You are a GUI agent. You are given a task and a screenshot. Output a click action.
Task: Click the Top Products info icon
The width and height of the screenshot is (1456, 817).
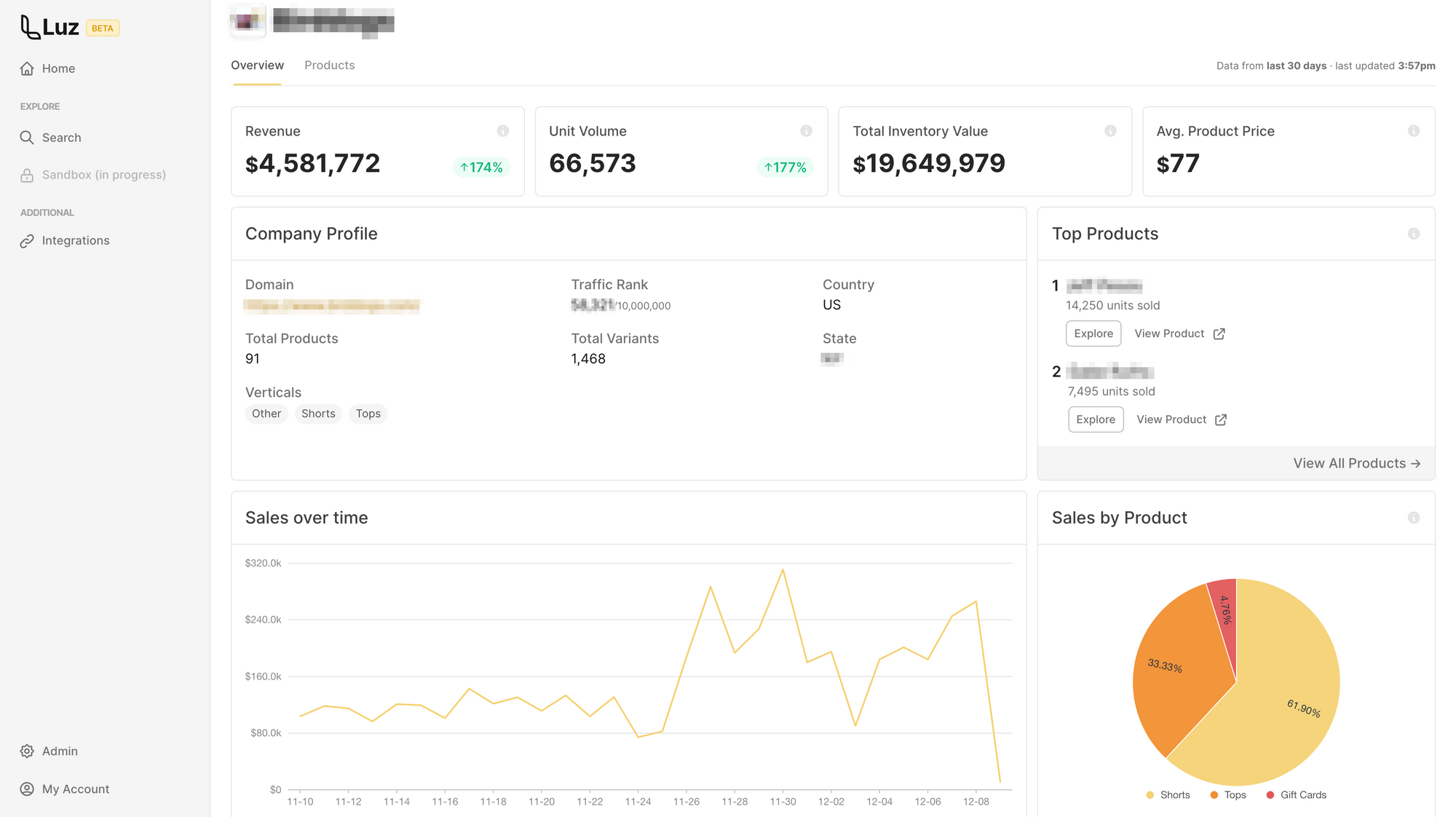point(1414,234)
